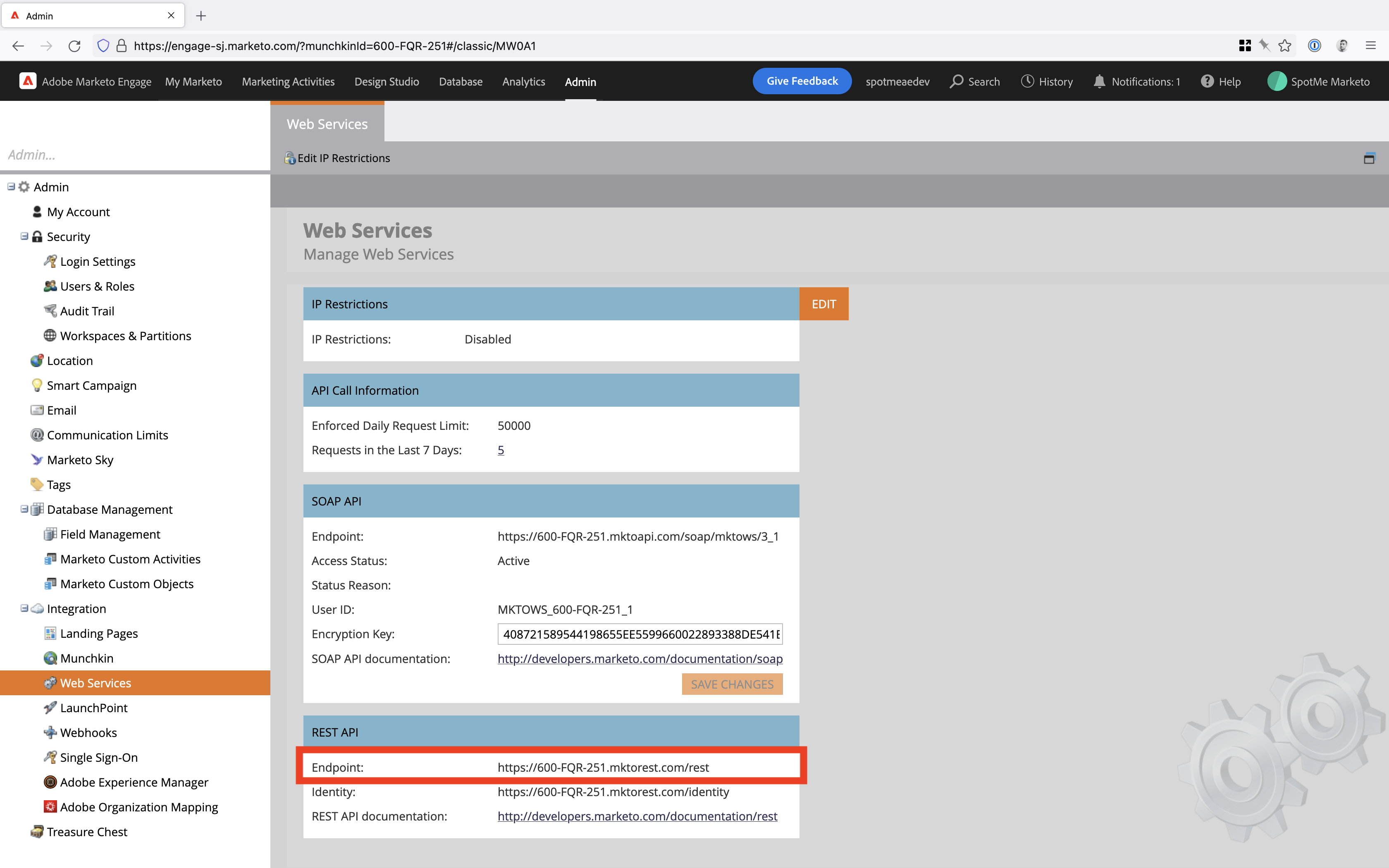Collapse the Admin root tree node
1389x868 pixels.
pyautogui.click(x=11, y=186)
